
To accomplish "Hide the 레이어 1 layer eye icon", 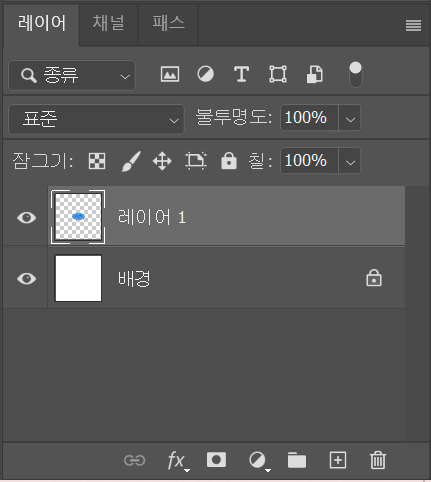I will (26, 217).
